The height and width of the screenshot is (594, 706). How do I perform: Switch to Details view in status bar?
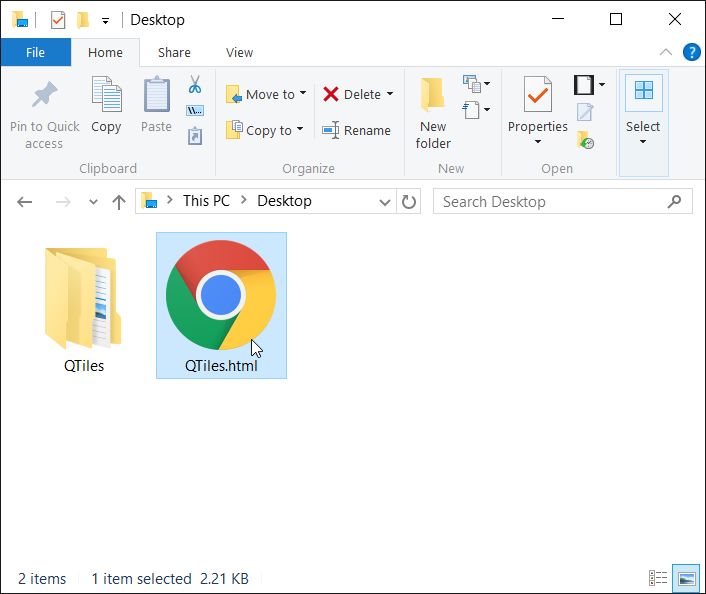point(658,578)
